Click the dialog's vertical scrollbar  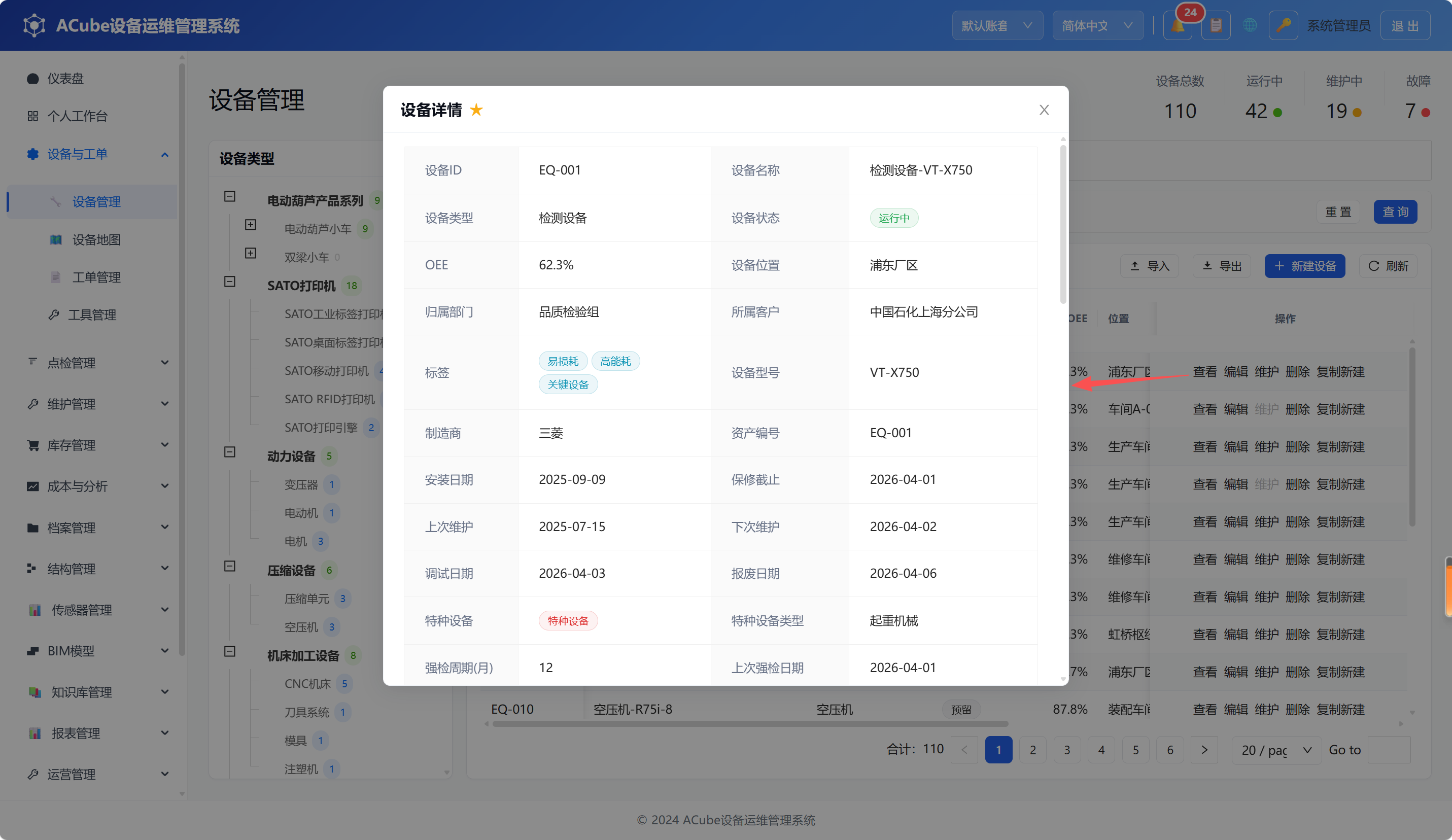(1062, 224)
